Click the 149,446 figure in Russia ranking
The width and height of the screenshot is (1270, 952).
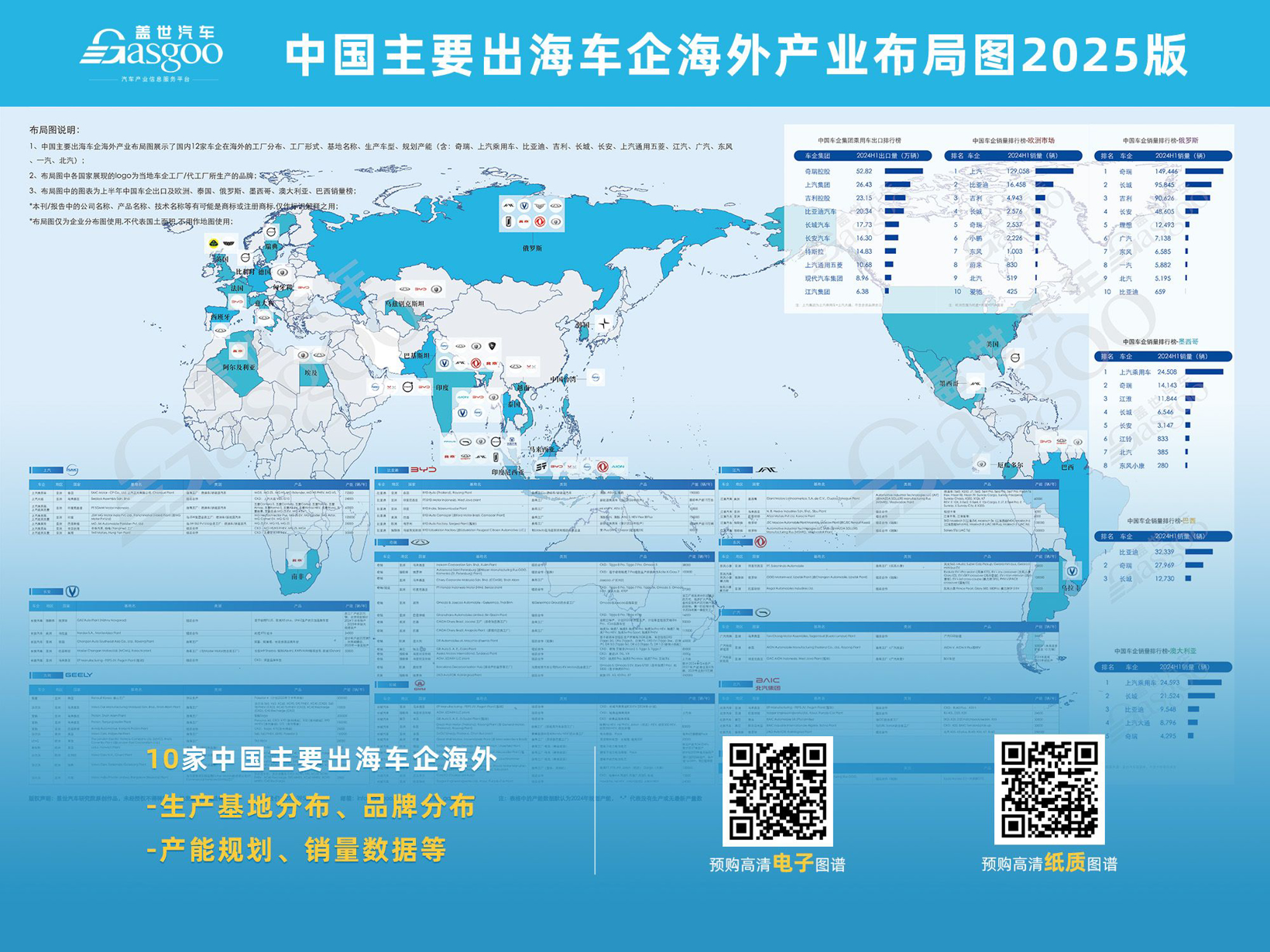1166,171
